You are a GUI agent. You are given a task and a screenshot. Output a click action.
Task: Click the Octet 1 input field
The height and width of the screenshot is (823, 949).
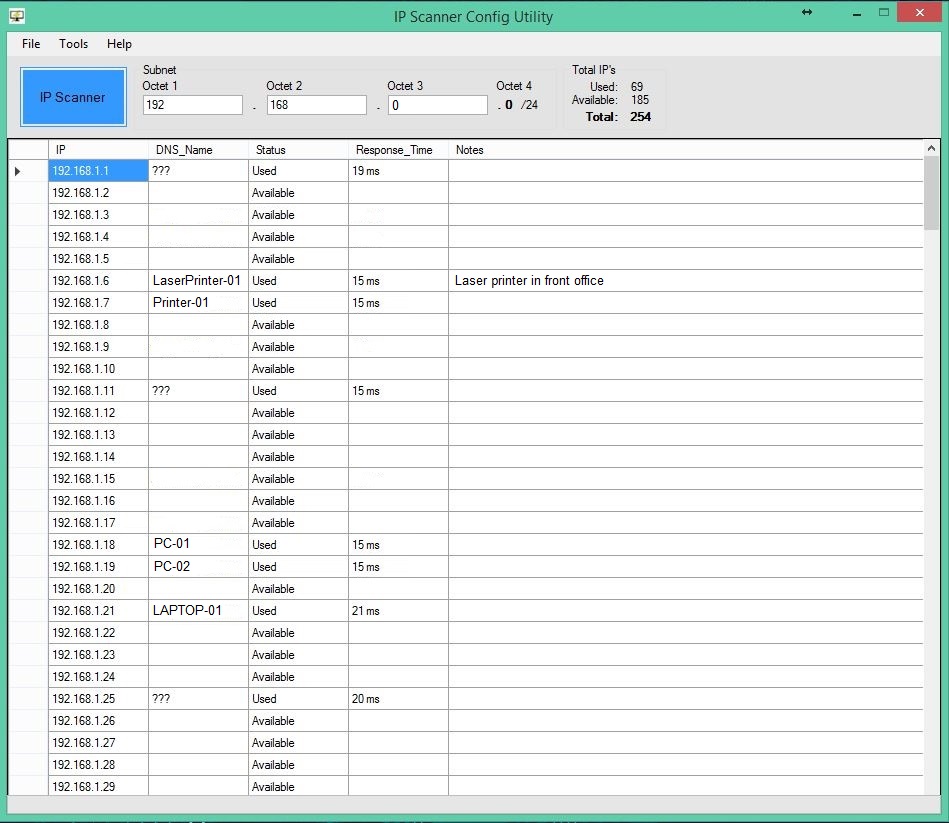[193, 105]
